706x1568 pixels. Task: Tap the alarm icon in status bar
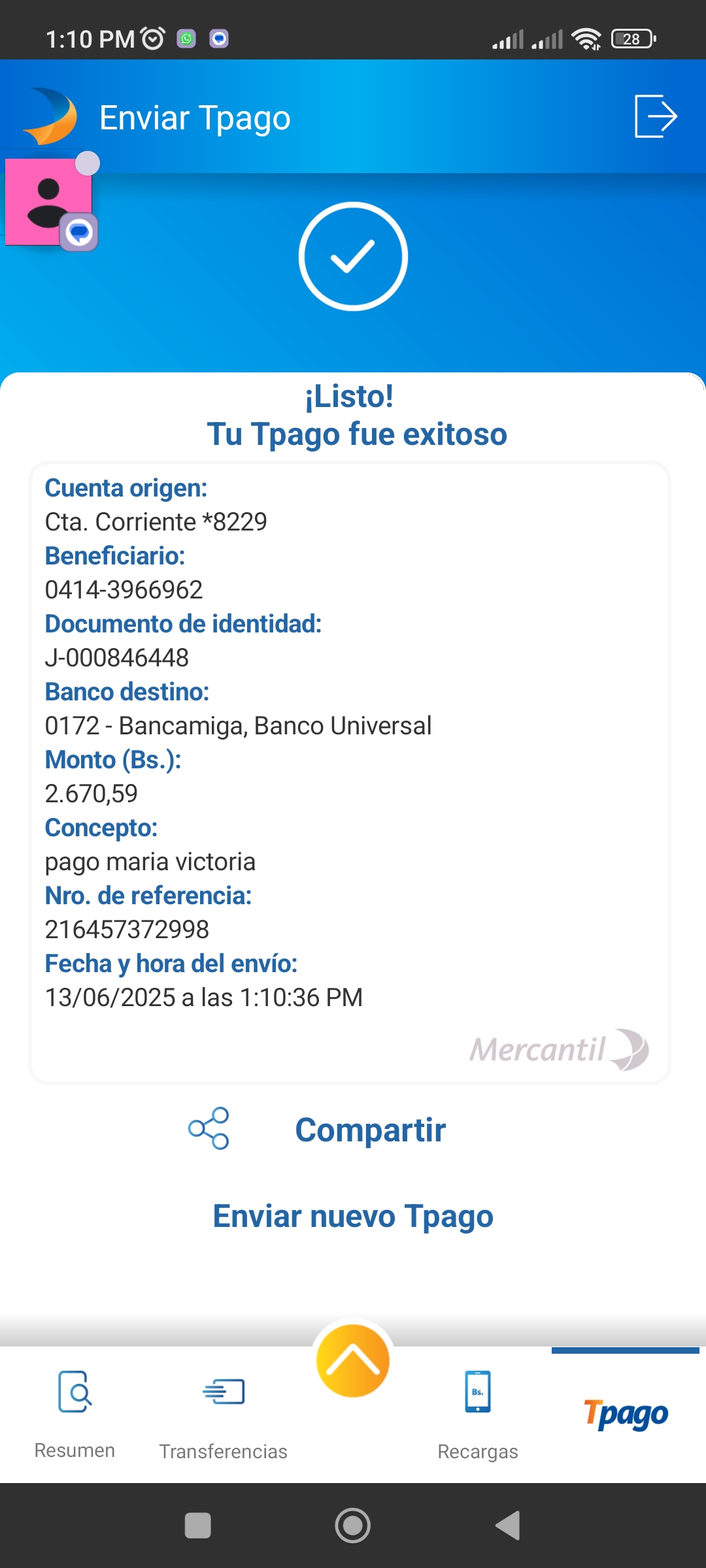point(153,39)
